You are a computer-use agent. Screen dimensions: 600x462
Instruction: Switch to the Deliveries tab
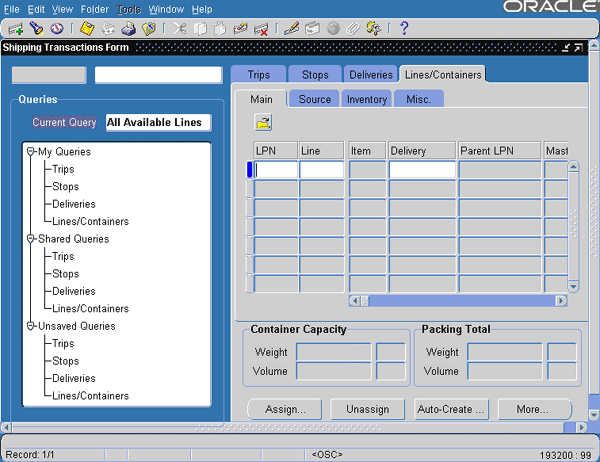370,74
